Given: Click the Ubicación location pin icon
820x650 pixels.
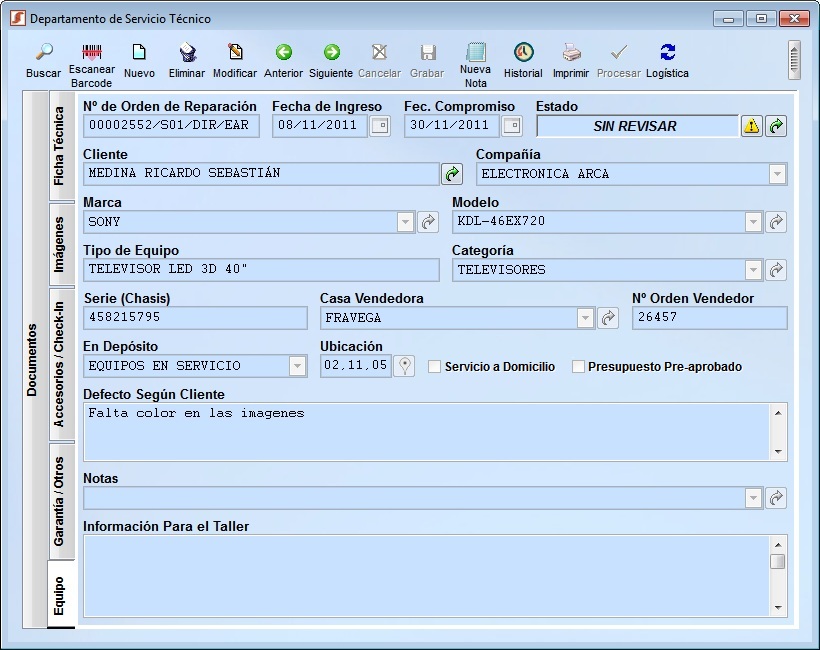Looking at the screenshot, I should [x=404, y=366].
